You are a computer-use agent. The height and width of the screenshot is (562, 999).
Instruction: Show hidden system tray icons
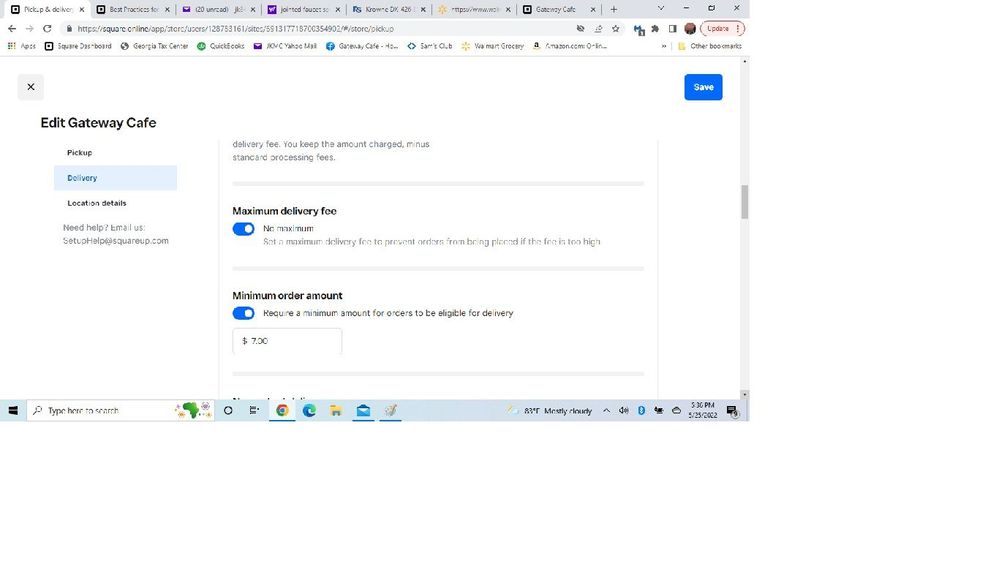tap(607, 411)
